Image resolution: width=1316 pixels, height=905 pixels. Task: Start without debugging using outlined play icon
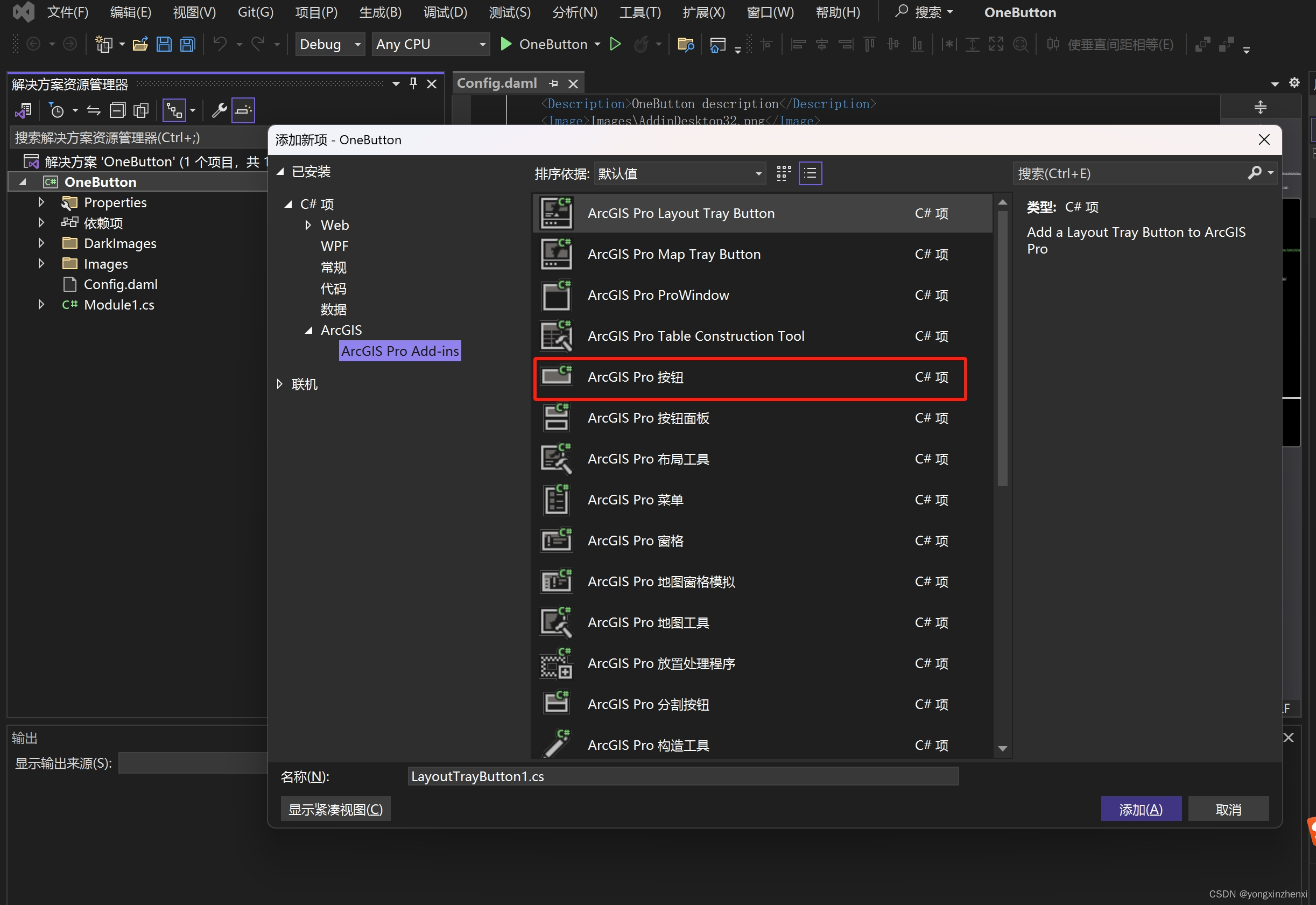(x=615, y=44)
